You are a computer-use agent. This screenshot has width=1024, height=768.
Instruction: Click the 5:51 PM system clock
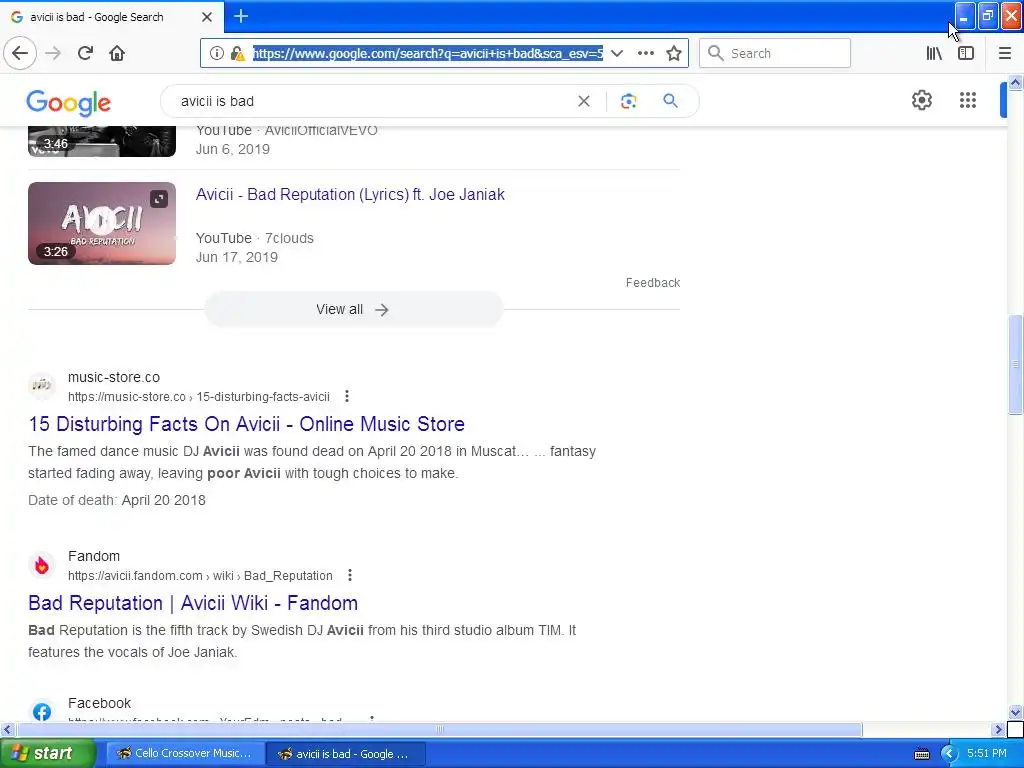[987, 753]
